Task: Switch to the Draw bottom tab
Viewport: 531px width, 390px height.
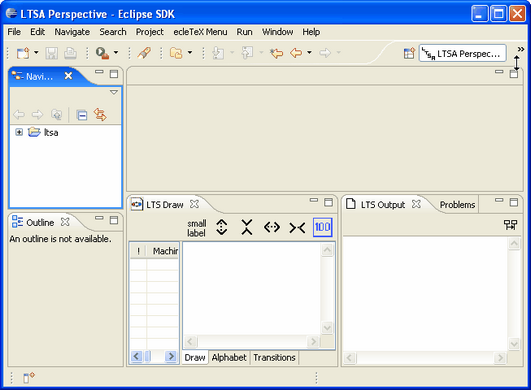Action: pos(195,358)
